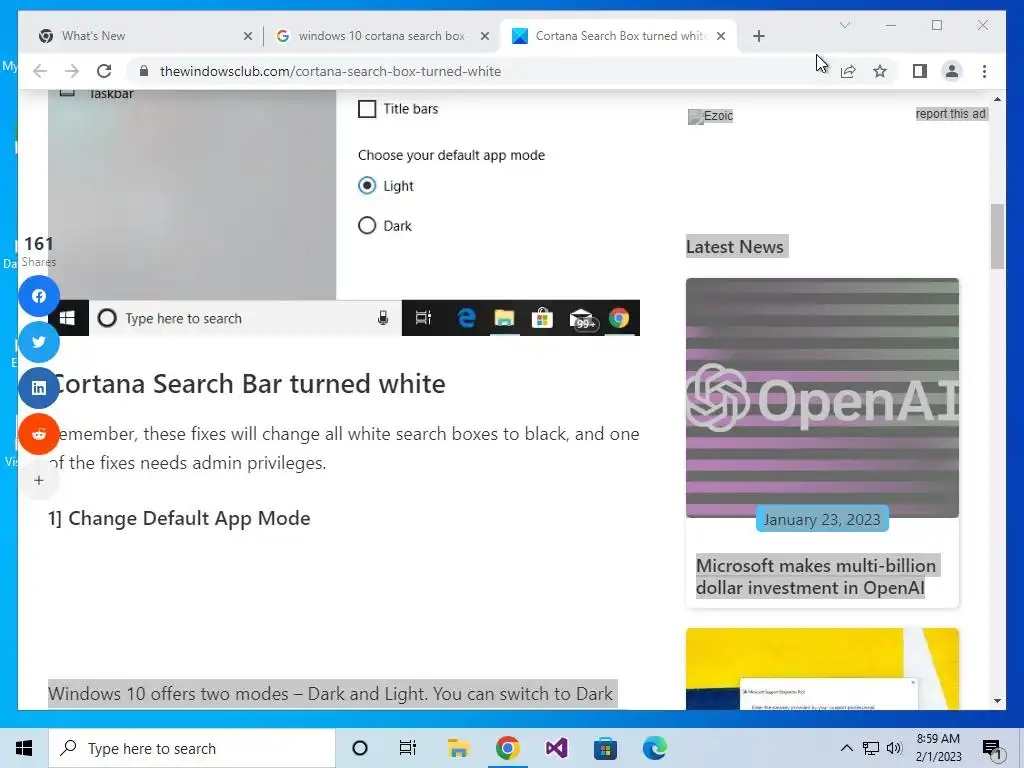Open the tab search dropdown chevron
1024x768 pixels.
tap(844, 25)
